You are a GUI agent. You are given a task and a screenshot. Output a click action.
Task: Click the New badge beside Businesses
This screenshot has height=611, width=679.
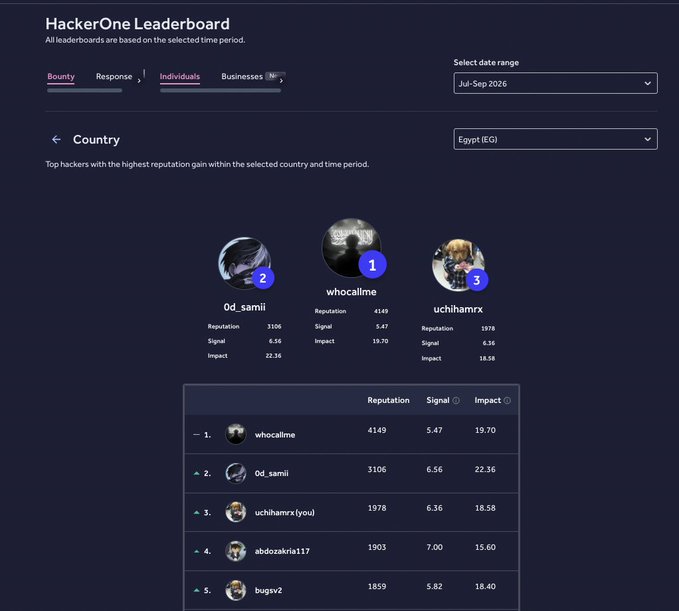[273, 76]
